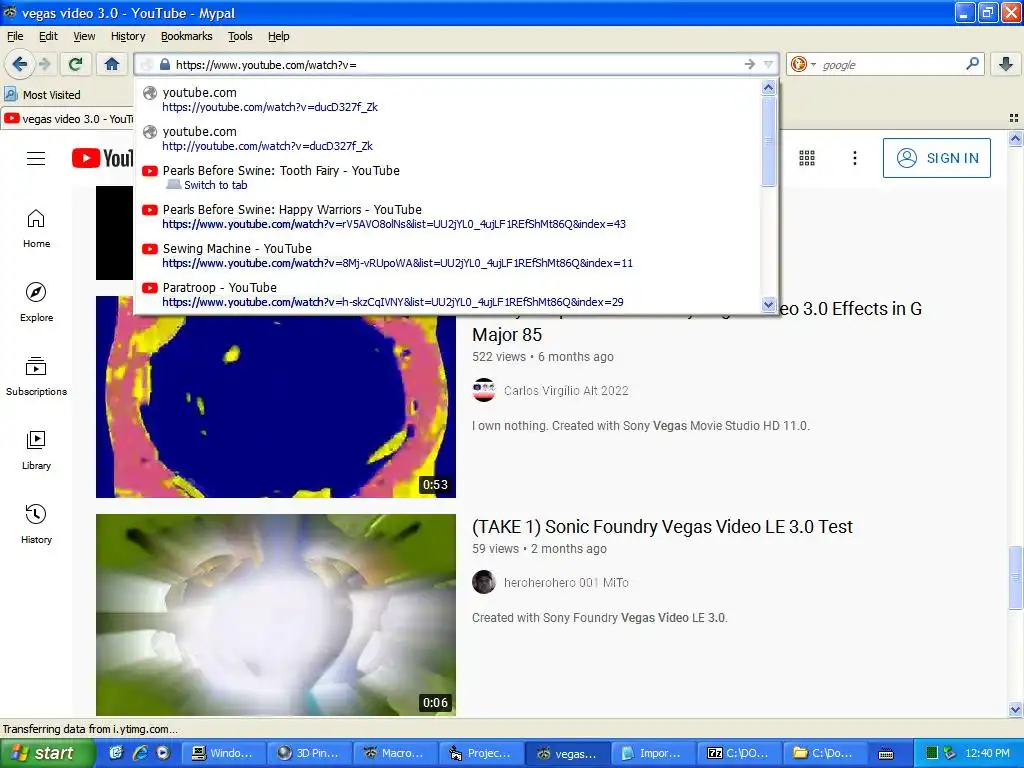Select the Paratroop YouTube suggestion
The image size is (1024, 768).
(x=448, y=294)
